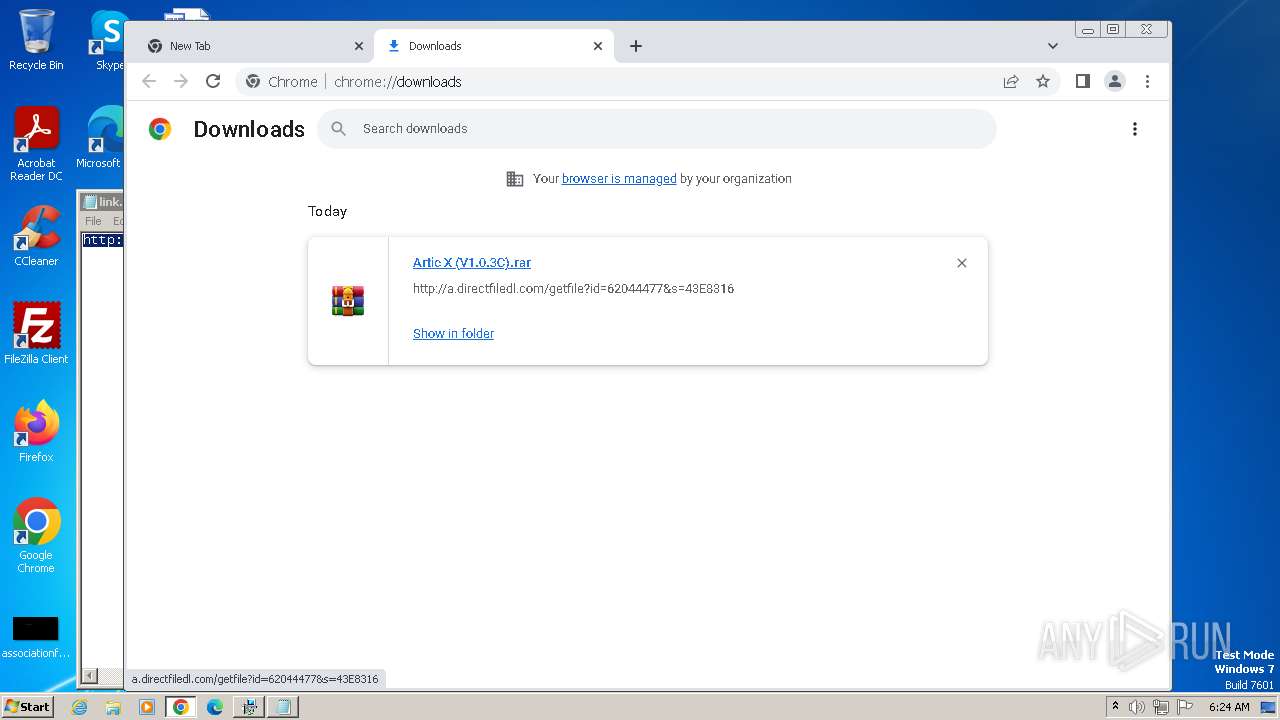
Task: Open the Microsoft Edge desktop shortcut
Action: click(100, 137)
